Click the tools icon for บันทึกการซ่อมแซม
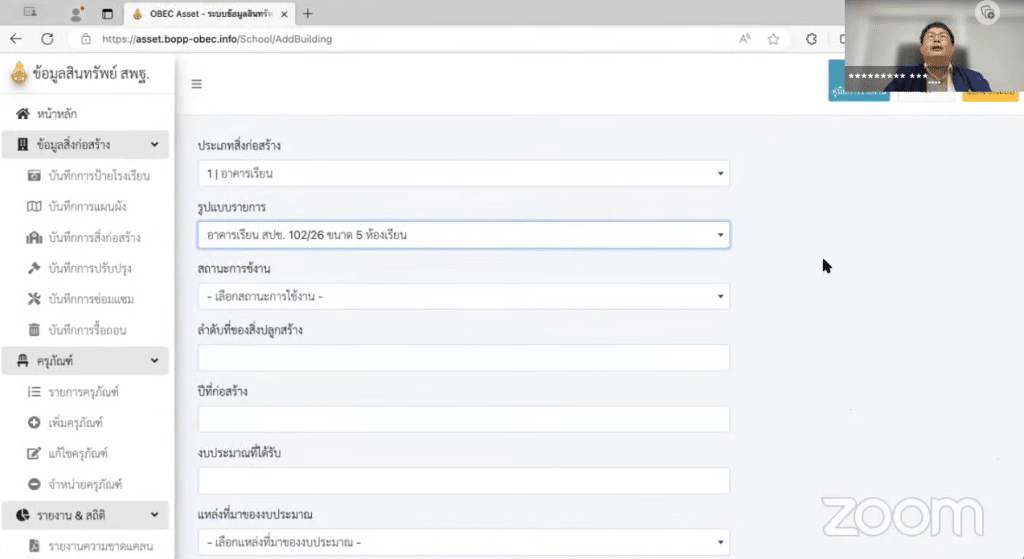1024x559 pixels. pyautogui.click(x=34, y=299)
